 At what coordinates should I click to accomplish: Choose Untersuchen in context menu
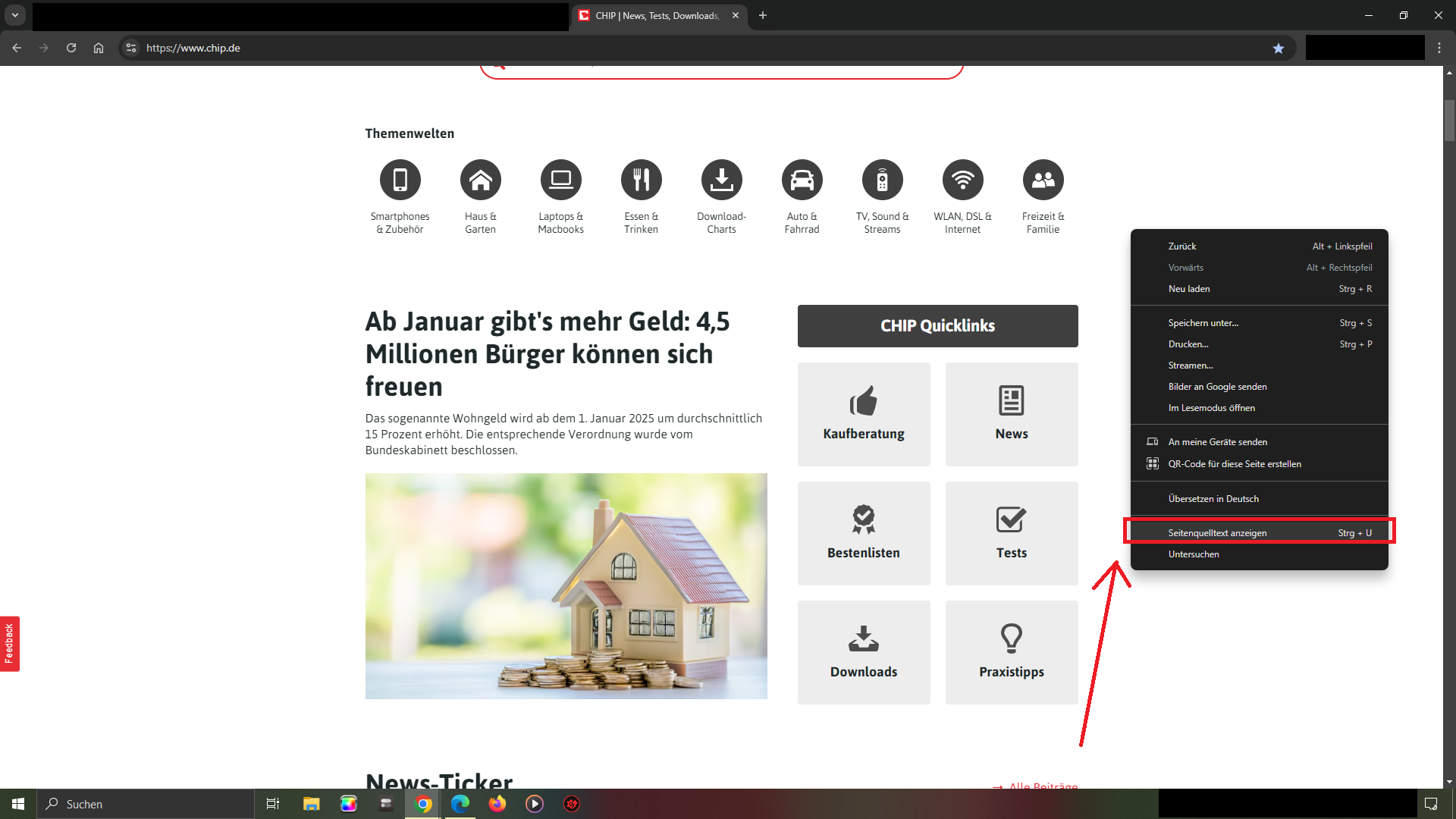coord(1194,554)
